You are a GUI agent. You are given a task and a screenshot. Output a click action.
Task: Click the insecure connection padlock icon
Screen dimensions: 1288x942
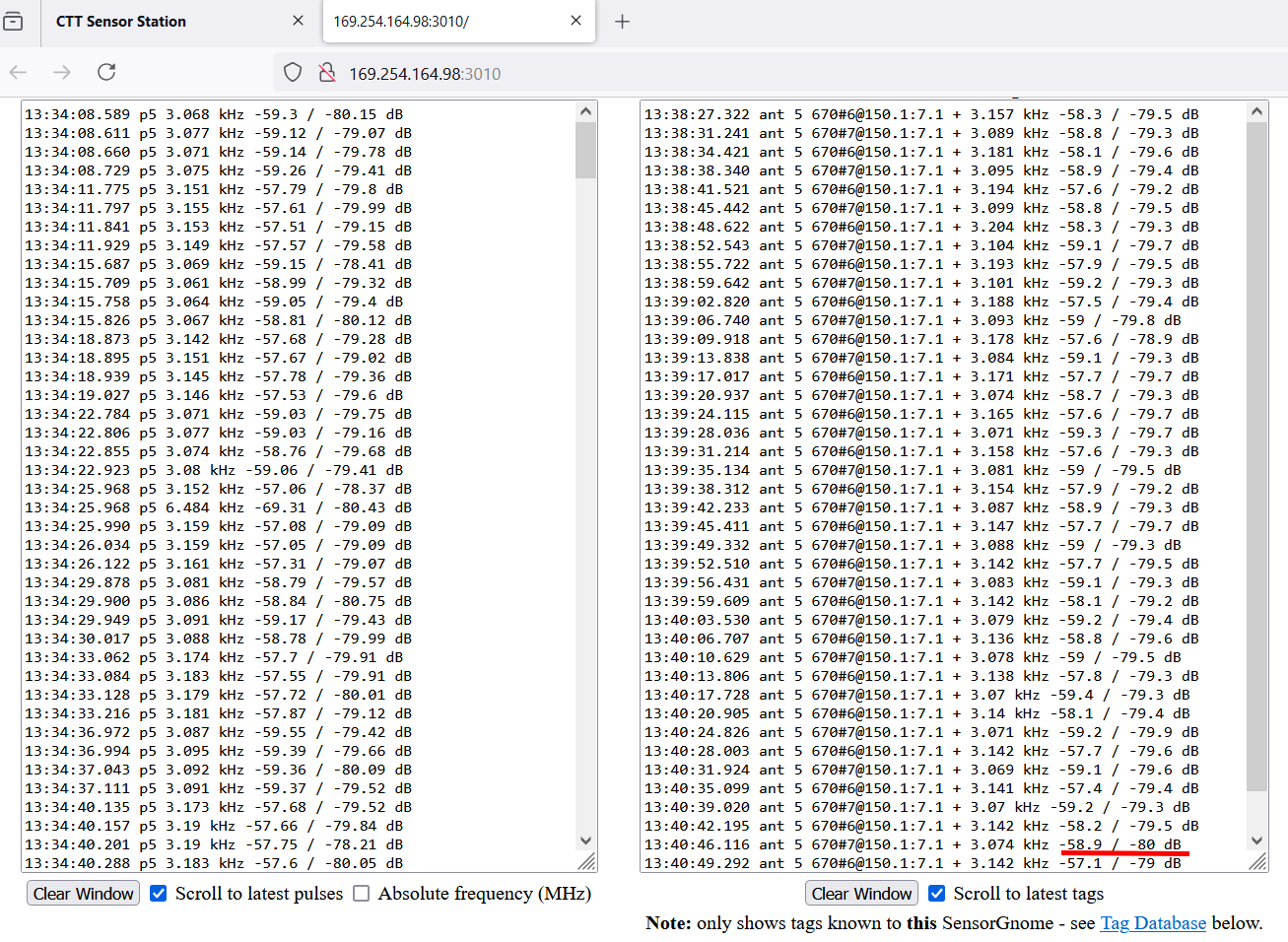[327, 73]
